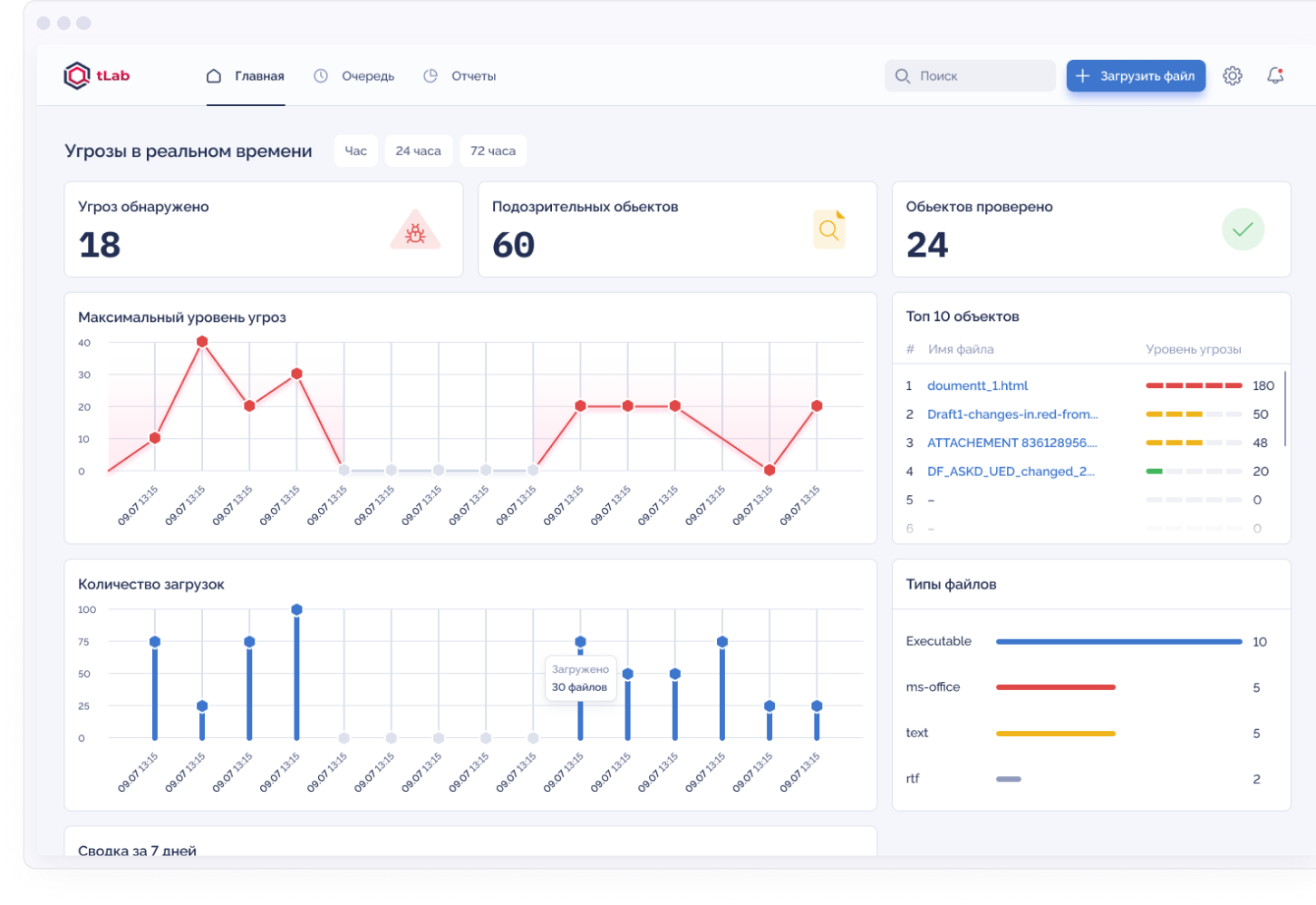Open the notifications bell icon
The height and width of the screenshot is (905, 1316).
pos(1275,76)
